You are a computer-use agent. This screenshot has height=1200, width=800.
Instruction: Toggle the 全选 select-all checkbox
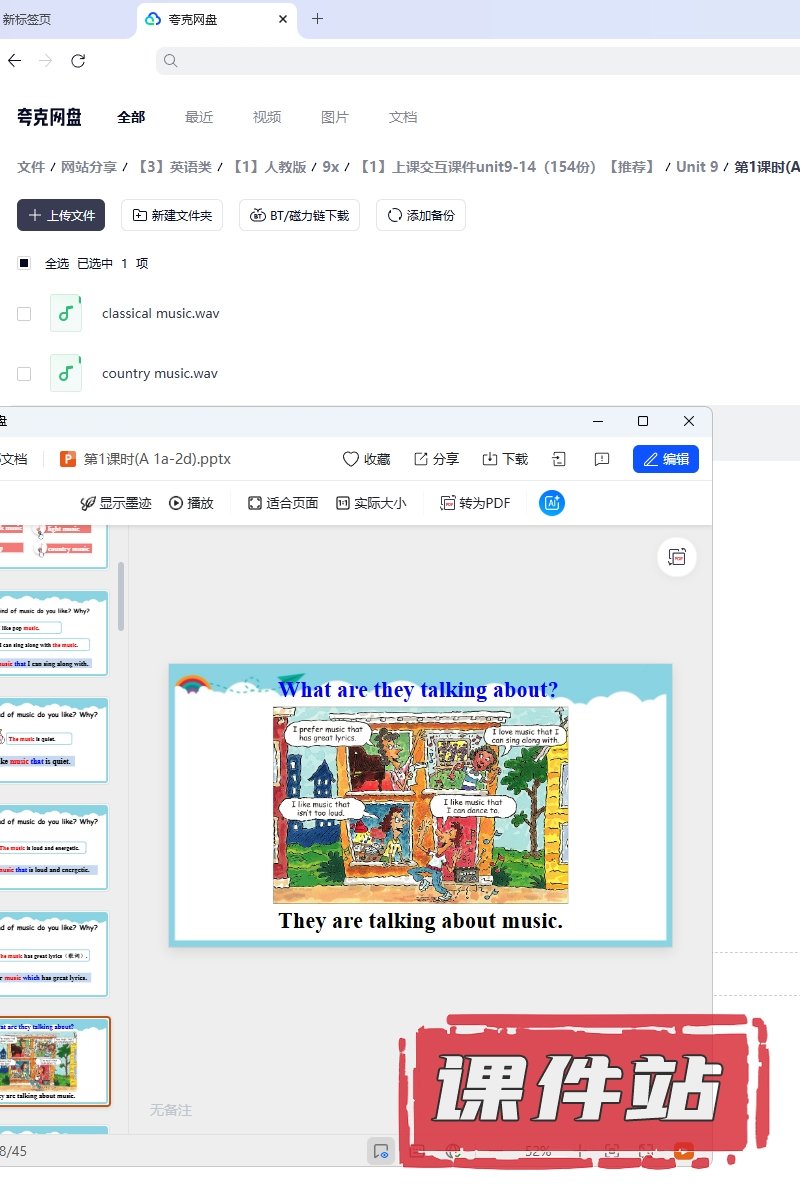pyautogui.click(x=24, y=264)
